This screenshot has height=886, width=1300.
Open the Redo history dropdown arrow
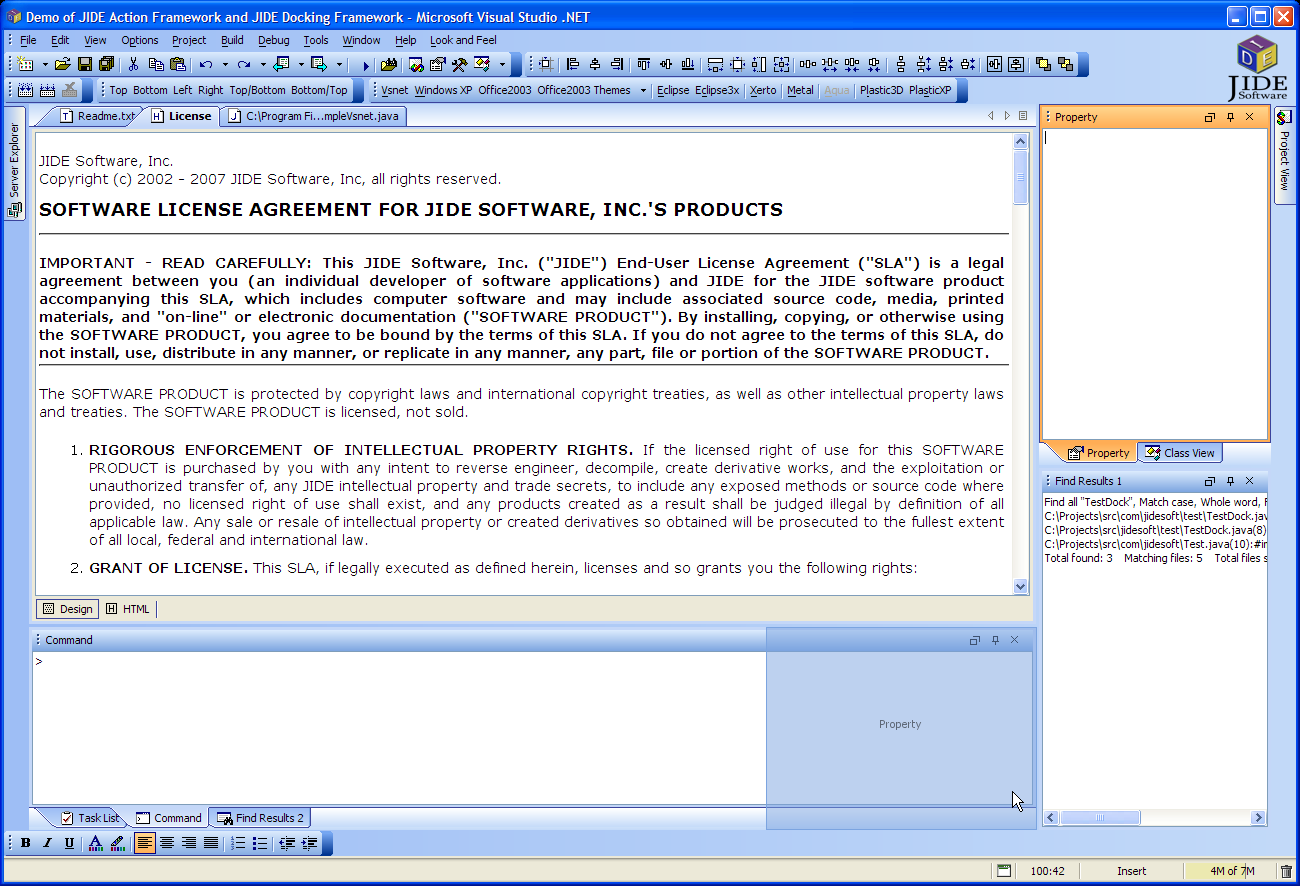[x=263, y=64]
